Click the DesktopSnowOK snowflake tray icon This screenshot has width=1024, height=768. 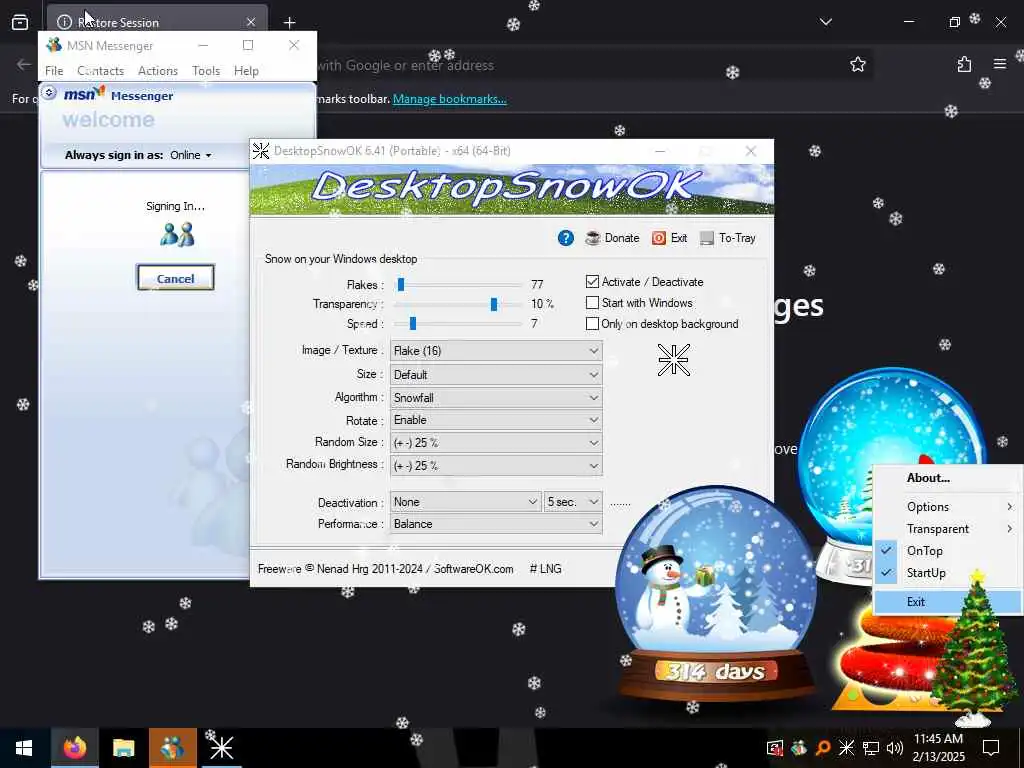[x=846, y=748]
